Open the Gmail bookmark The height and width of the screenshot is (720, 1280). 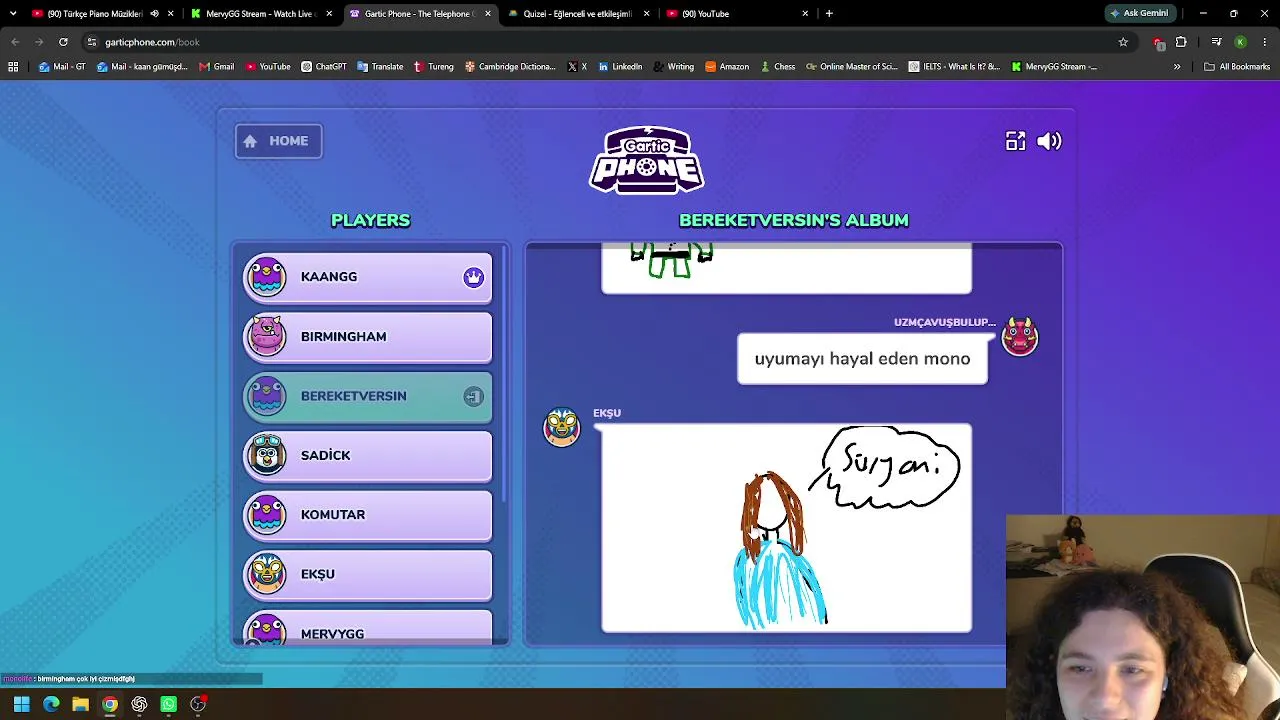coord(216,67)
